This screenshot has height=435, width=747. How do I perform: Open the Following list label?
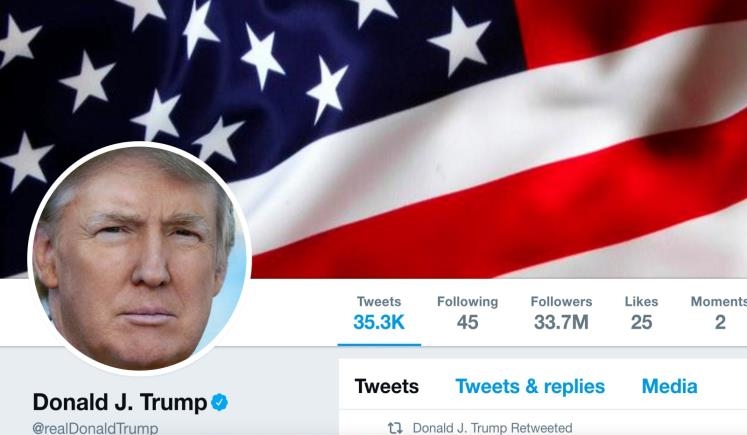coord(467,302)
